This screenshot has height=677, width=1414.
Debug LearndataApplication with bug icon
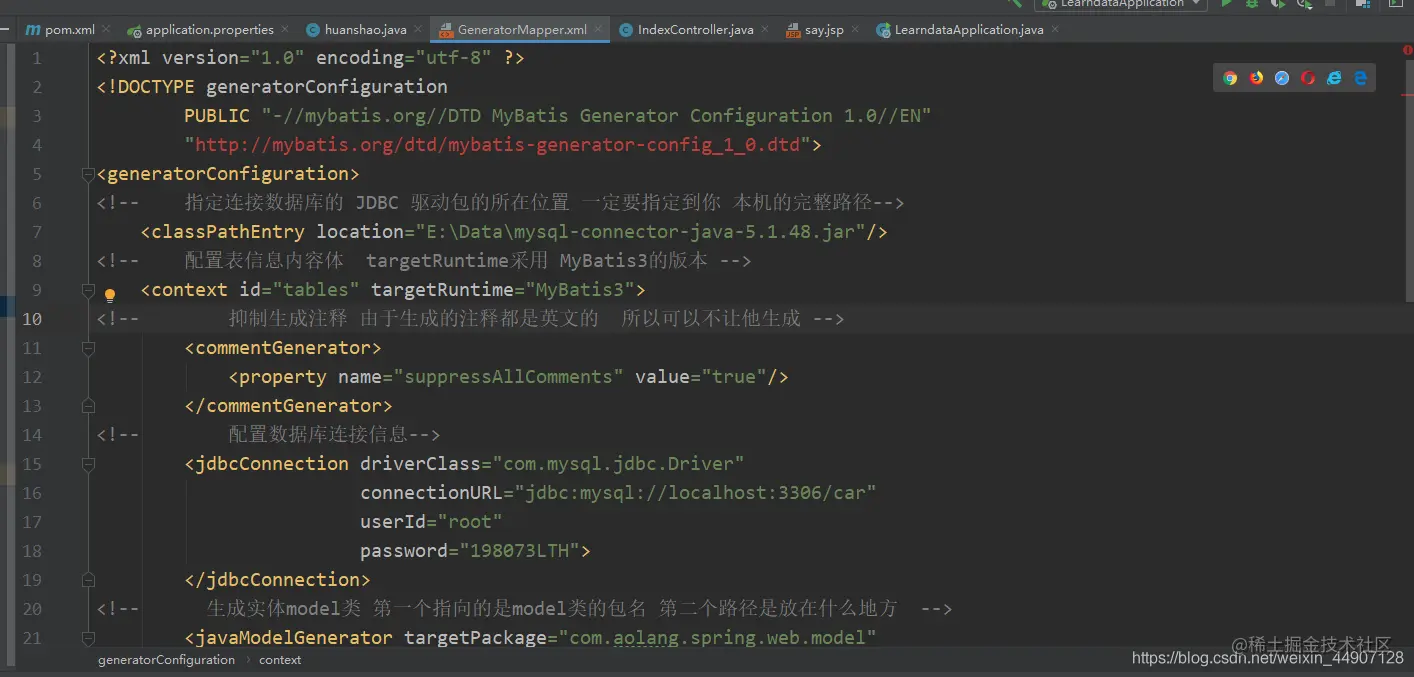[x=1252, y=4]
